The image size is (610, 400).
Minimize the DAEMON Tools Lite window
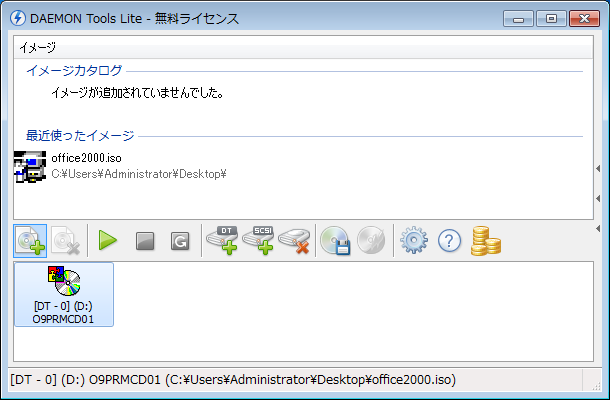(518, 18)
